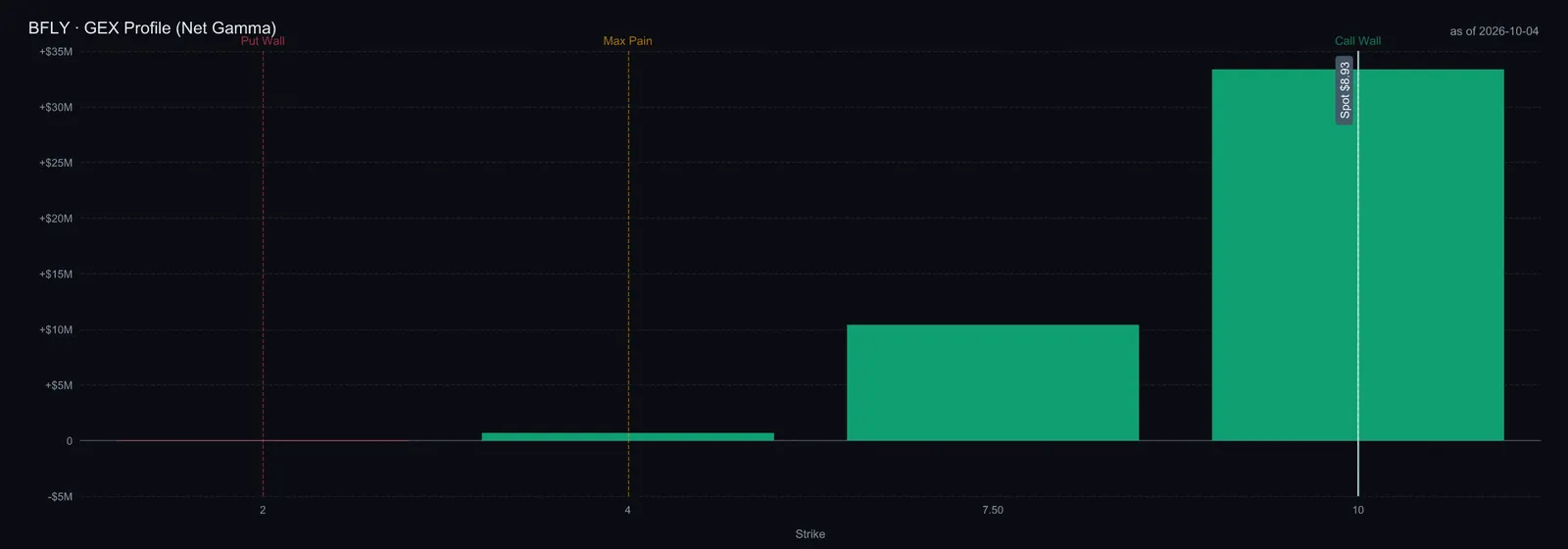The height and width of the screenshot is (549, 1568).
Task: Click the green bar at strike 7.50
Action: [993, 382]
